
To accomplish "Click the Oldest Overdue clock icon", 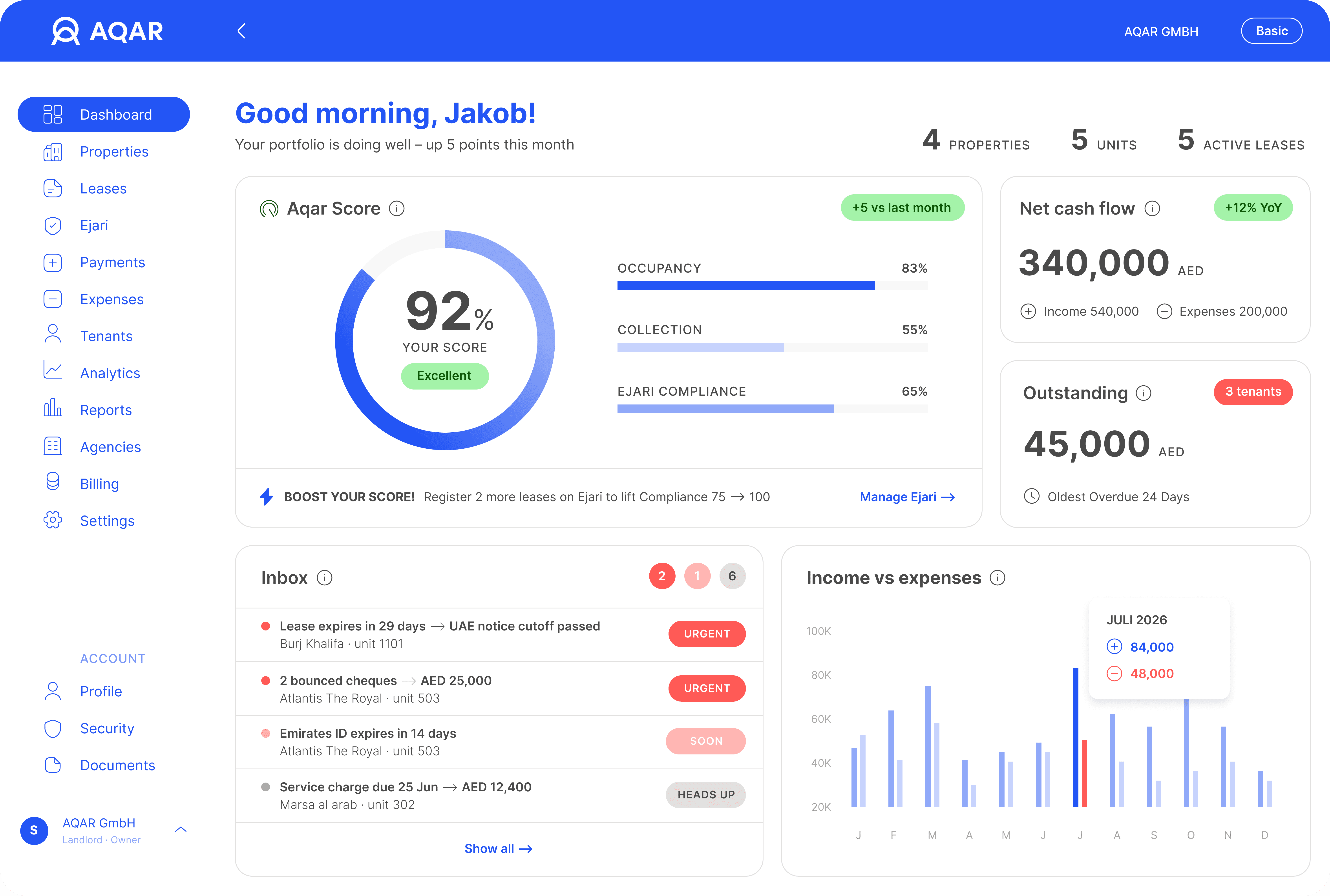I will 1032,496.
